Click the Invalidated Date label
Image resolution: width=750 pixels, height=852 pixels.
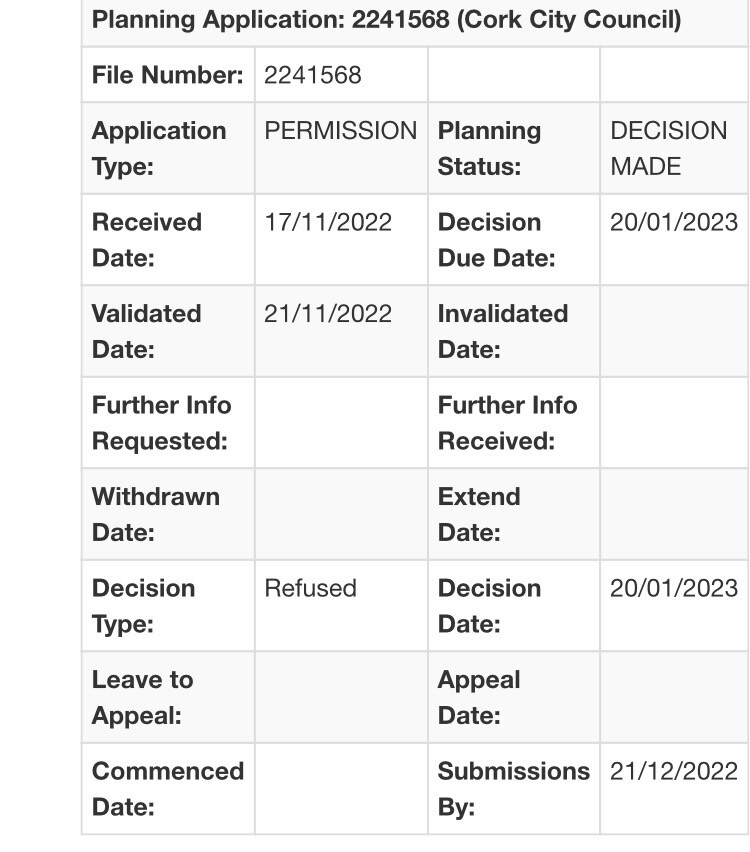click(502, 331)
